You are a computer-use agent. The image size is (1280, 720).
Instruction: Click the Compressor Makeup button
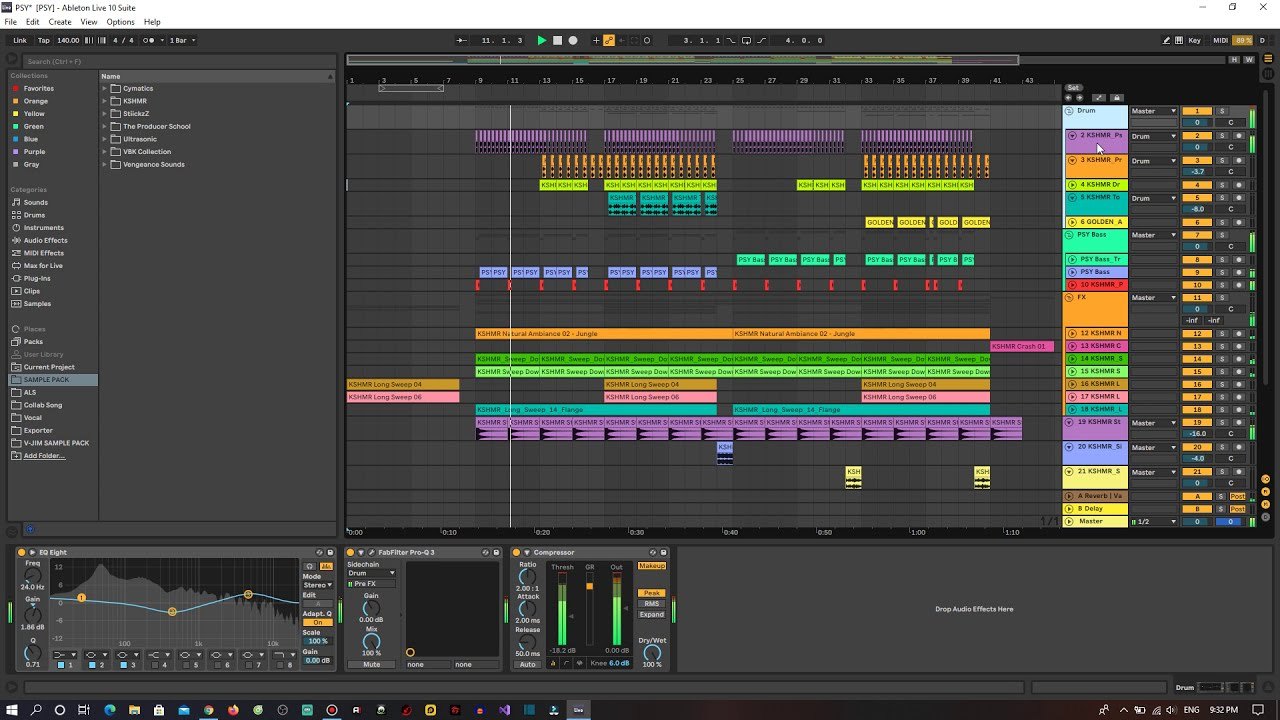point(652,566)
